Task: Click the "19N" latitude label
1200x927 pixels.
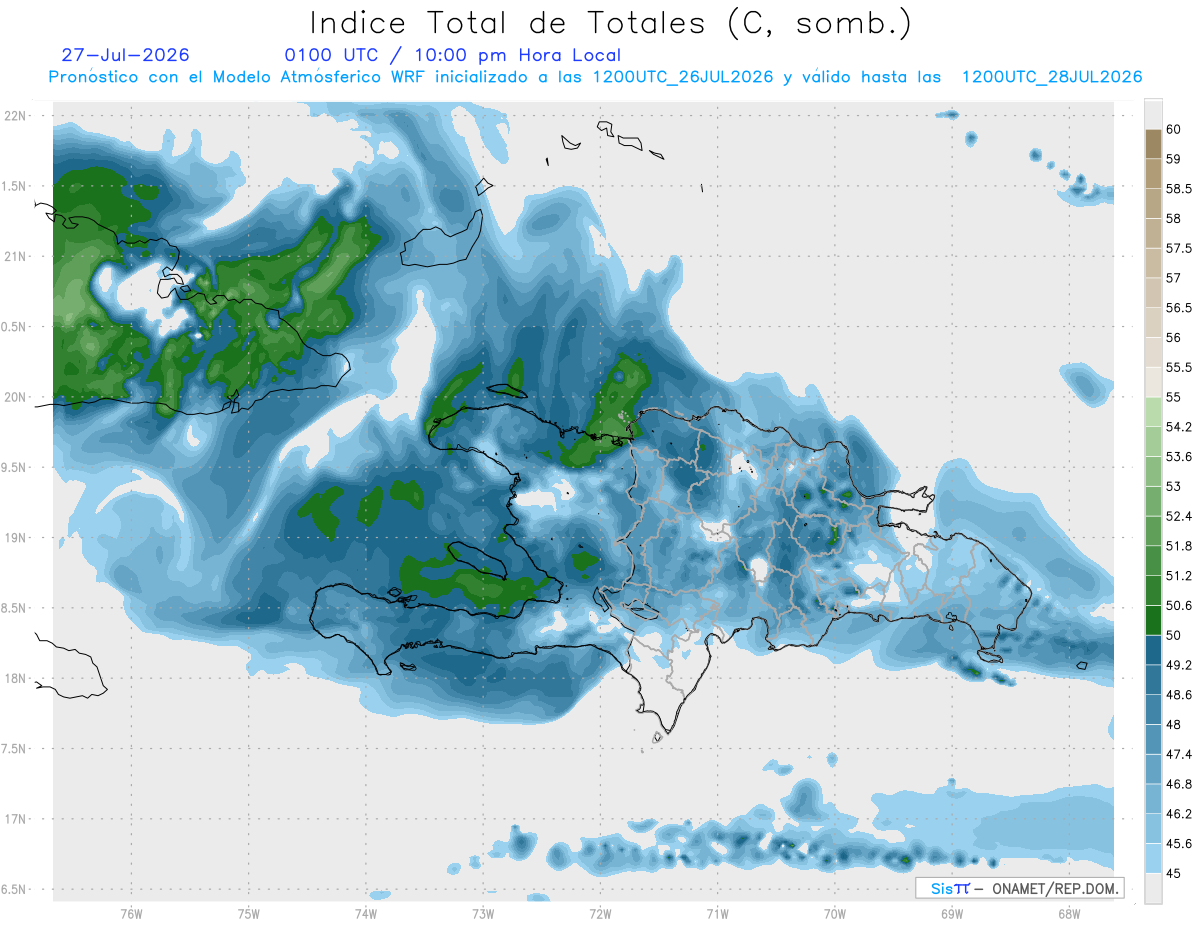Action: point(16,538)
